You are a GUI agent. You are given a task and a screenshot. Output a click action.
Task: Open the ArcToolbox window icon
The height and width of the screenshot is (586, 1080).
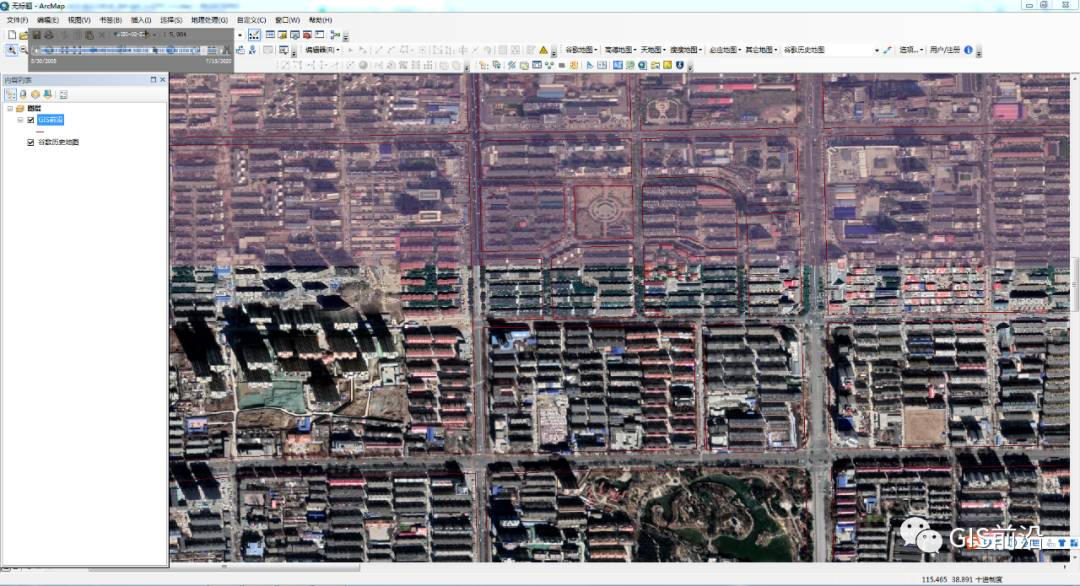point(307,34)
